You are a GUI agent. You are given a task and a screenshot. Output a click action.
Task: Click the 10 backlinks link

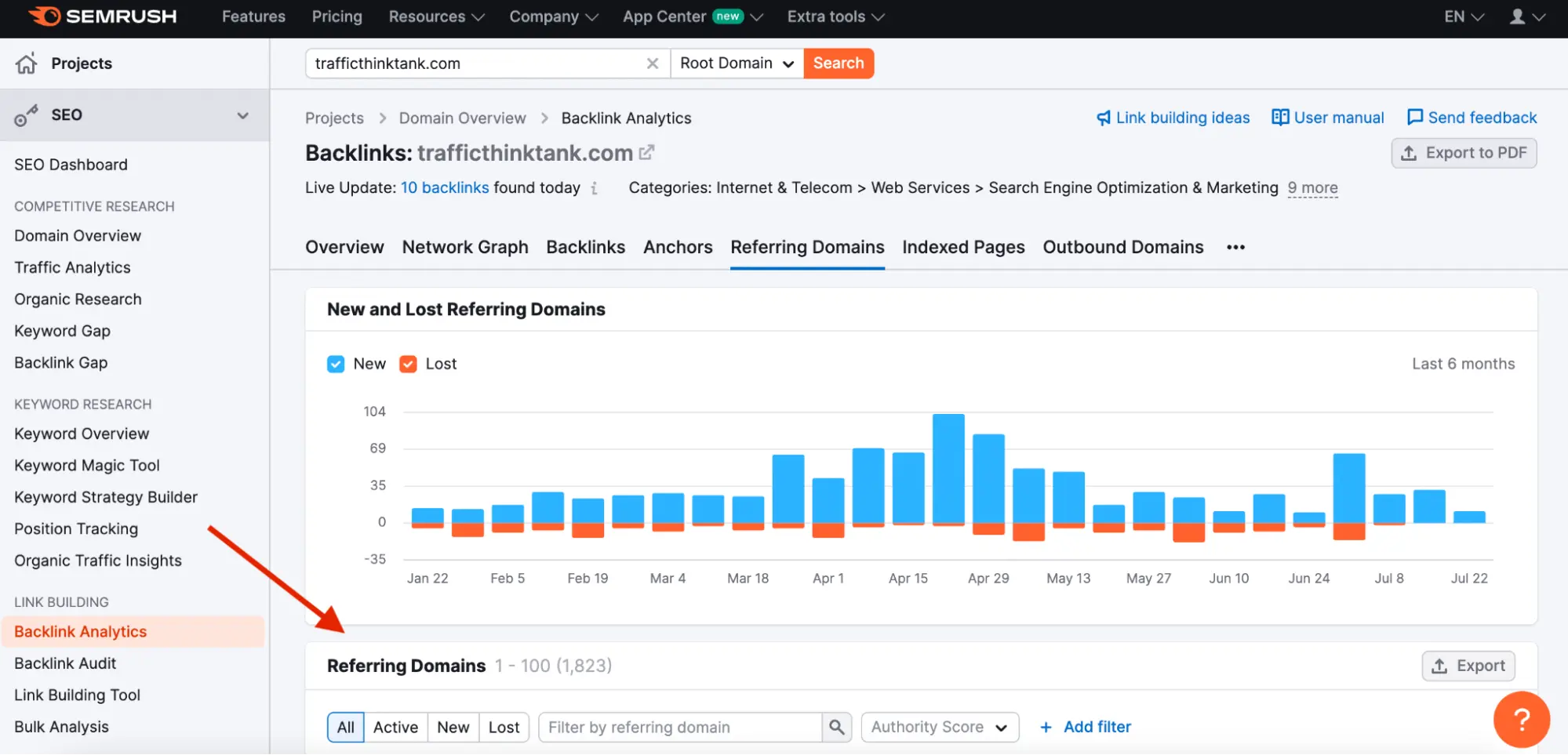pos(444,187)
